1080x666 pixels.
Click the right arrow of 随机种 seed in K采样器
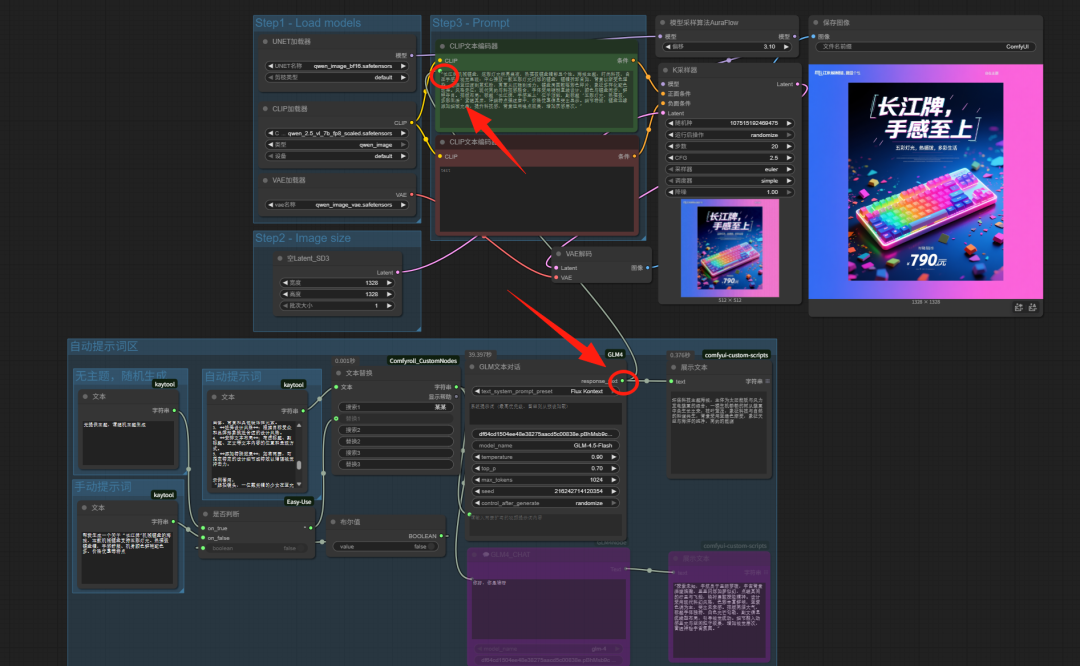click(x=789, y=123)
